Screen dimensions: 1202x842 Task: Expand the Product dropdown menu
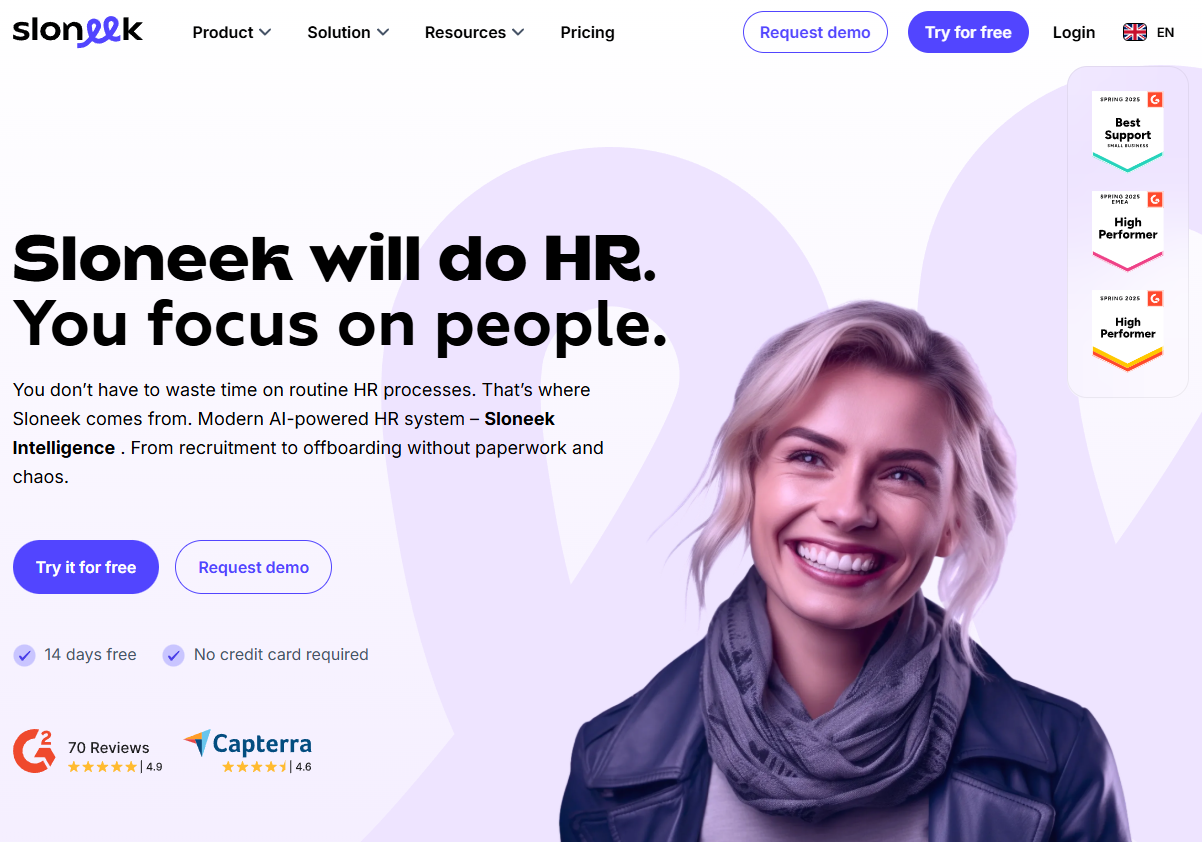(x=232, y=32)
